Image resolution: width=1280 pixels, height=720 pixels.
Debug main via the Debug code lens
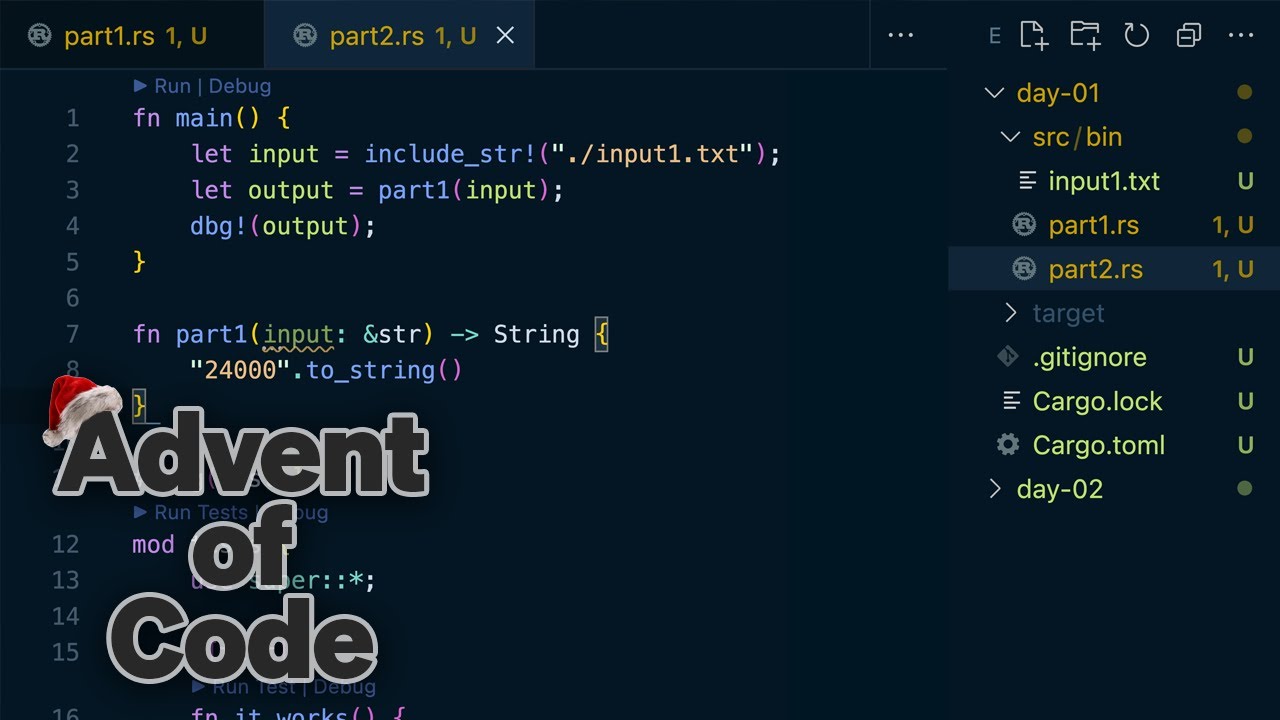tap(239, 86)
